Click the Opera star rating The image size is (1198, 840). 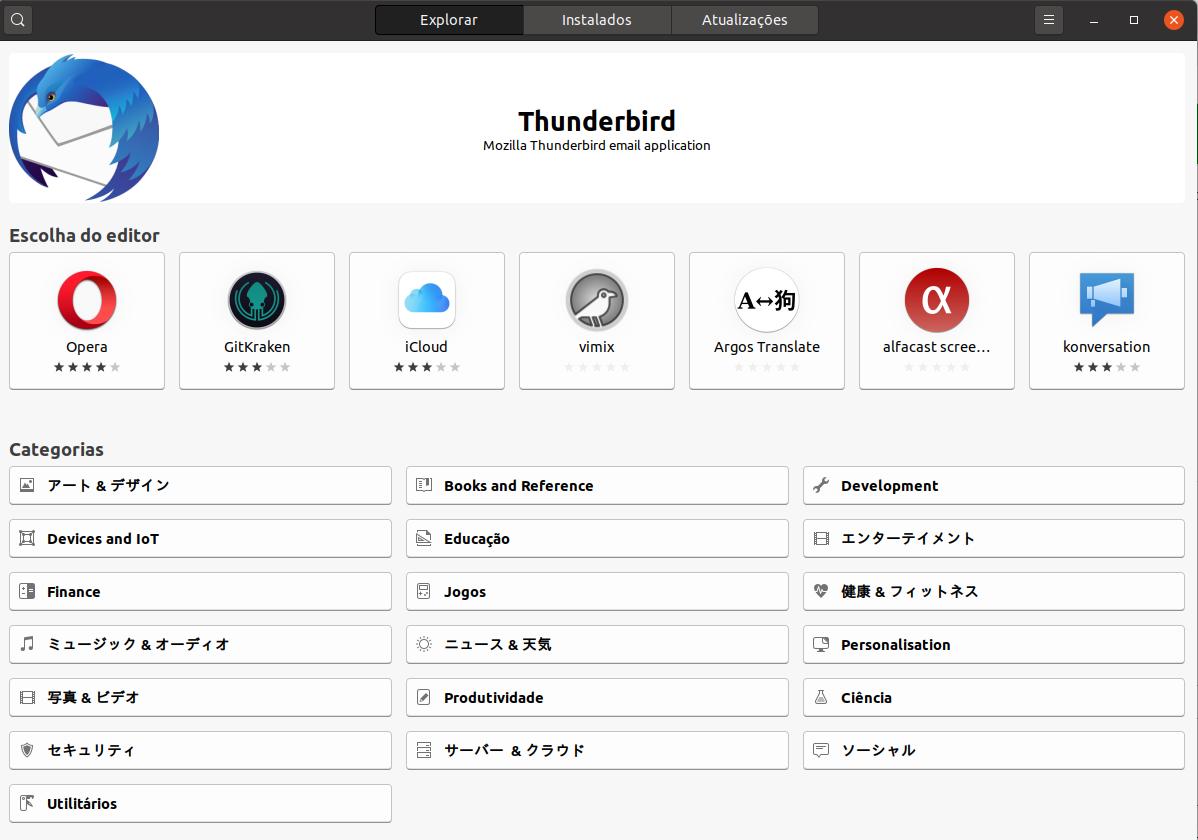point(87,367)
